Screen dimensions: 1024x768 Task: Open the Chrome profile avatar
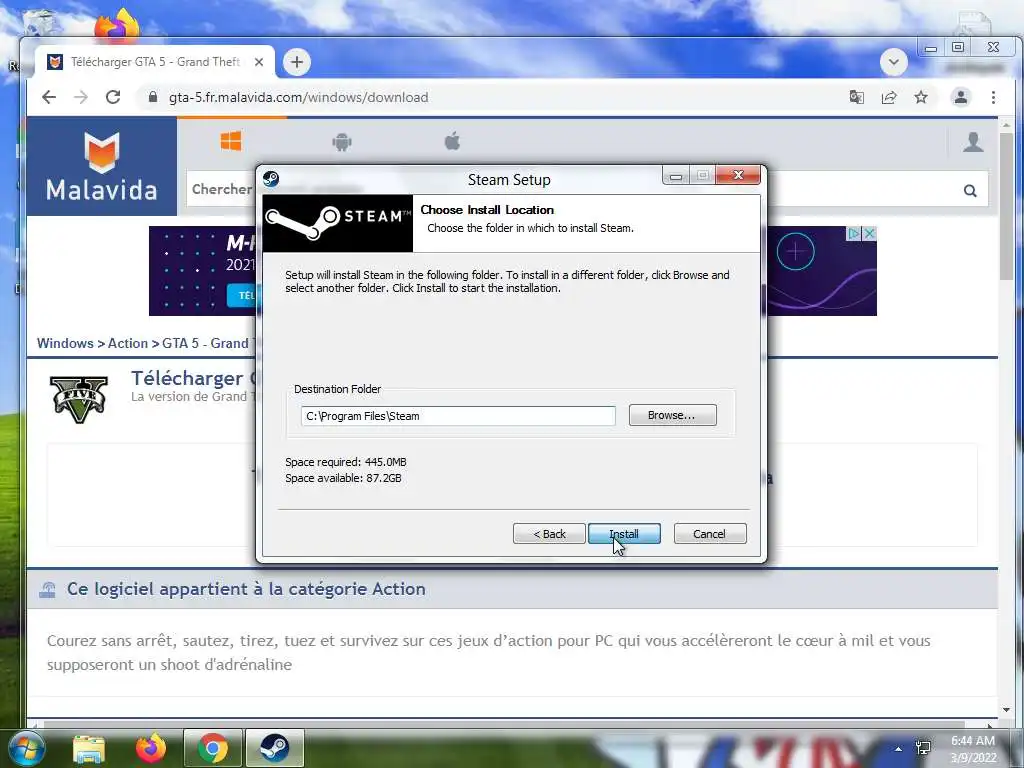[x=961, y=97]
